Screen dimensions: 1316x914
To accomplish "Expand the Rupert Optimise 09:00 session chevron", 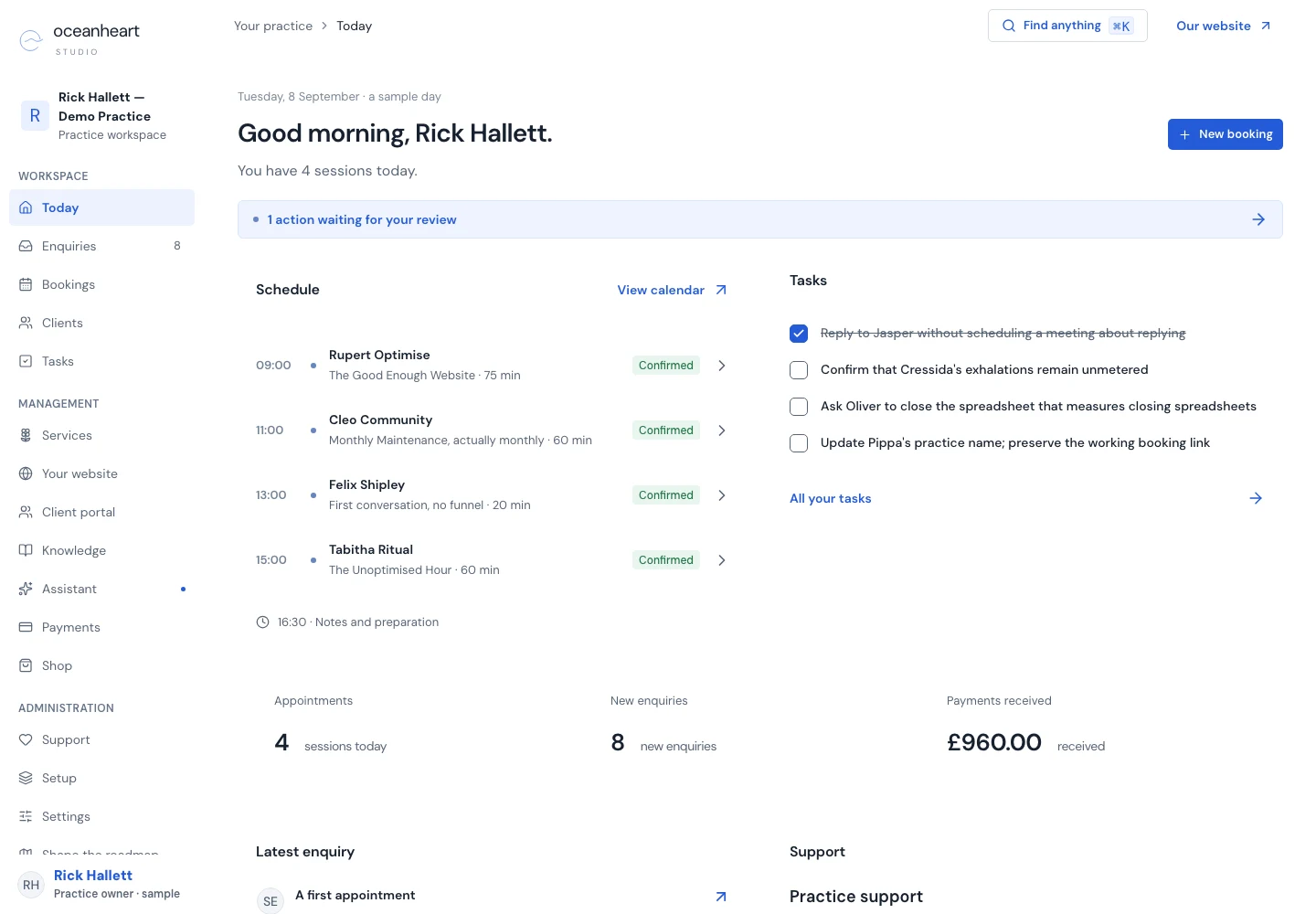I will [722, 366].
